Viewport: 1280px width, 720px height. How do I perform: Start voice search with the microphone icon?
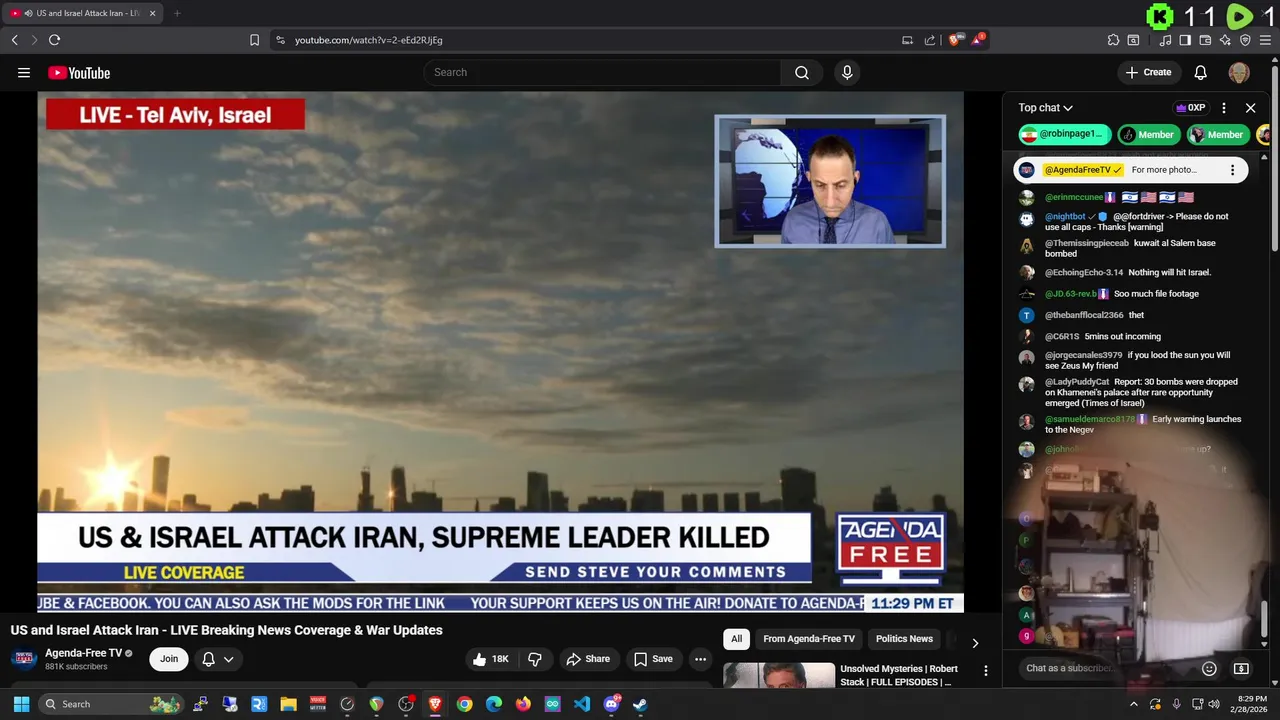847,72
